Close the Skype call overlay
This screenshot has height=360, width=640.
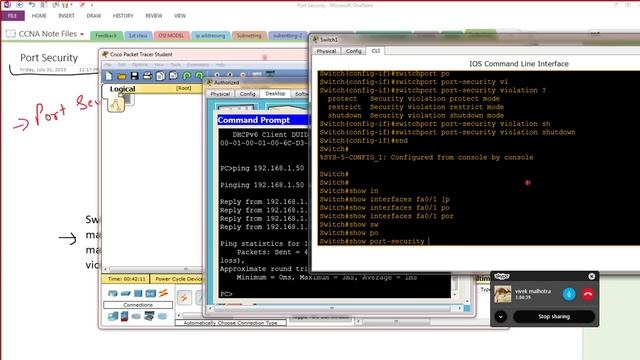(x=591, y=276)
